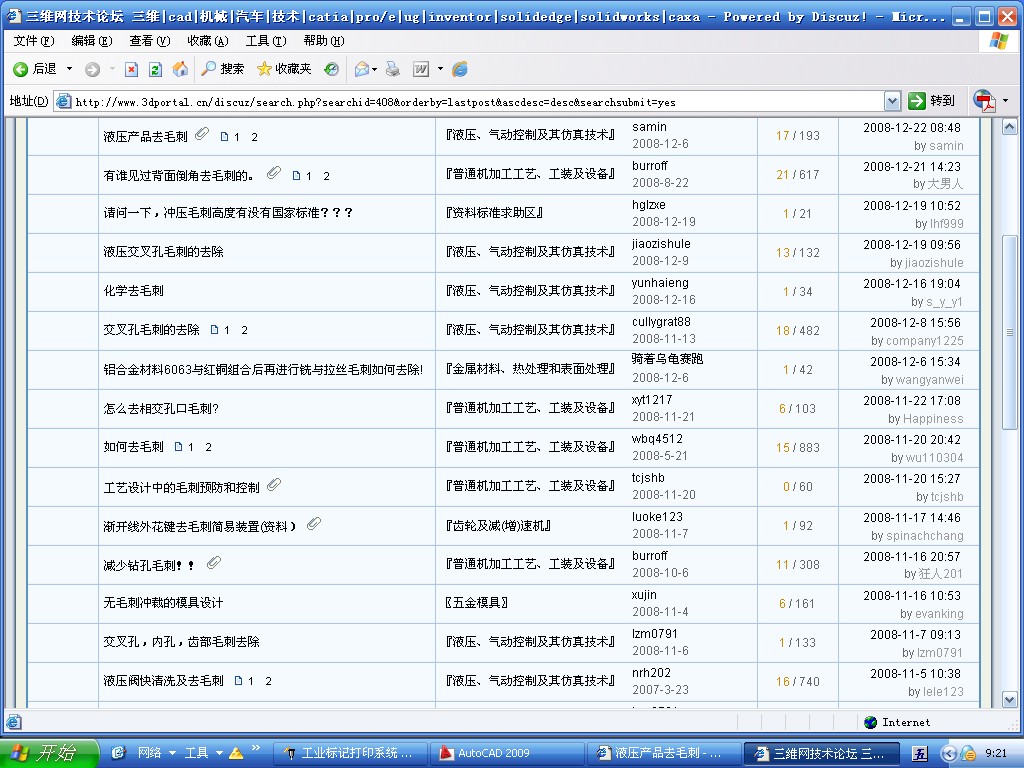Viewport: 1024px width, 768px height.
Task: Switch to 液压产品去毛刺 taskbar window
Action: (x=663, y=753)
